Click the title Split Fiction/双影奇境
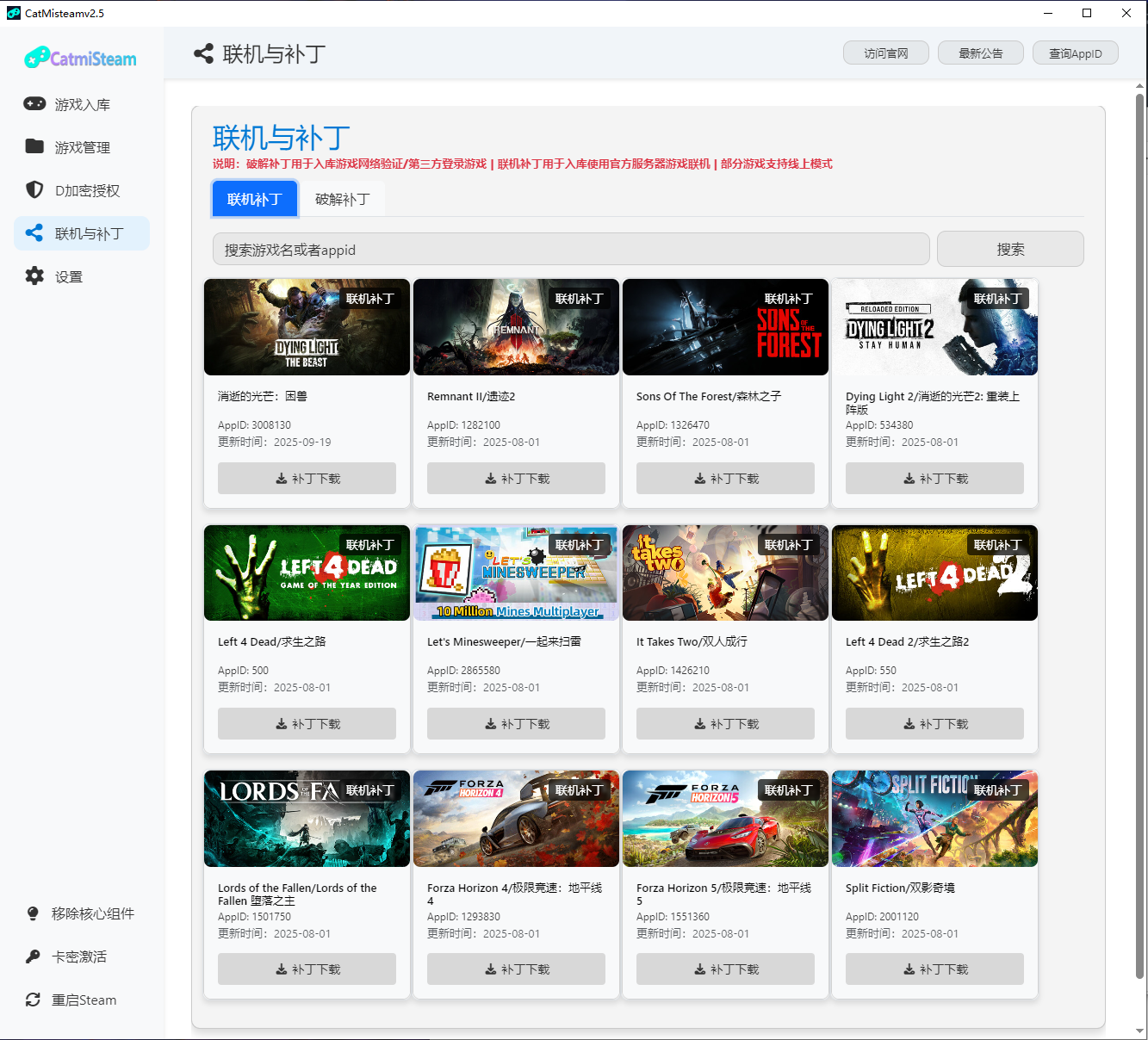Image resolution: width=1148 pixels, height=1040 pixels. pyautogui.click(x=900, y=888)
